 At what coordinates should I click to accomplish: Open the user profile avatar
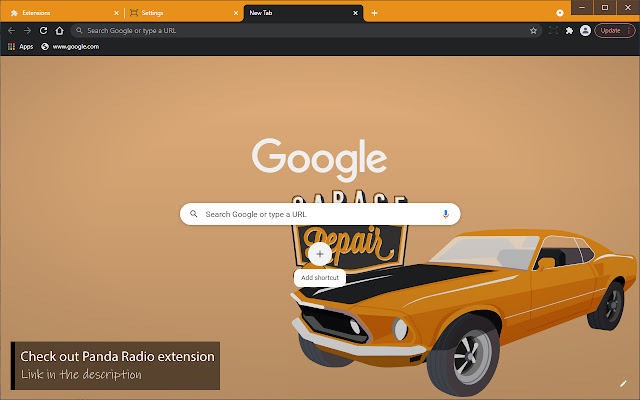click(585, 31)
